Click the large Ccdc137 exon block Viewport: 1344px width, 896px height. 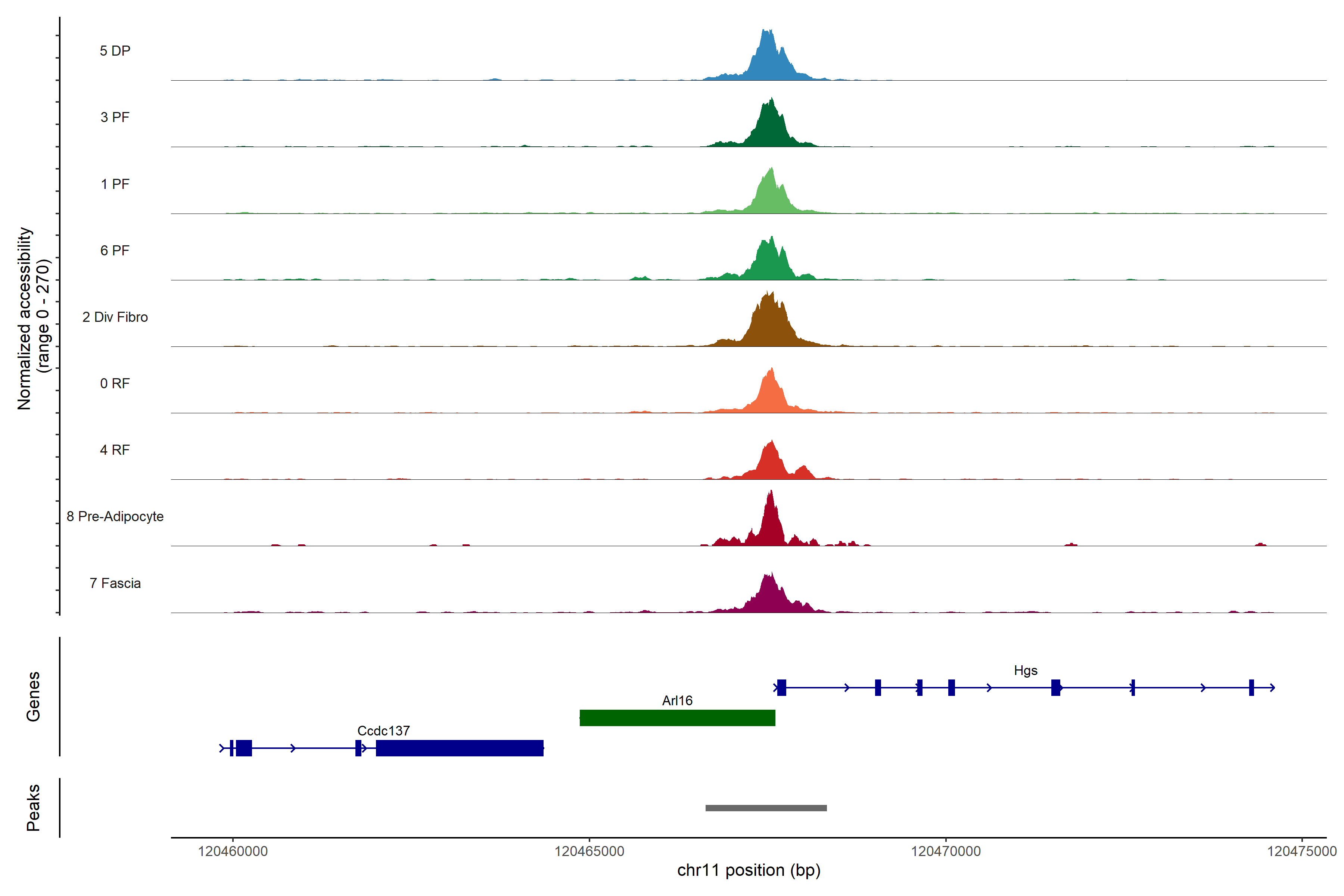460,748
